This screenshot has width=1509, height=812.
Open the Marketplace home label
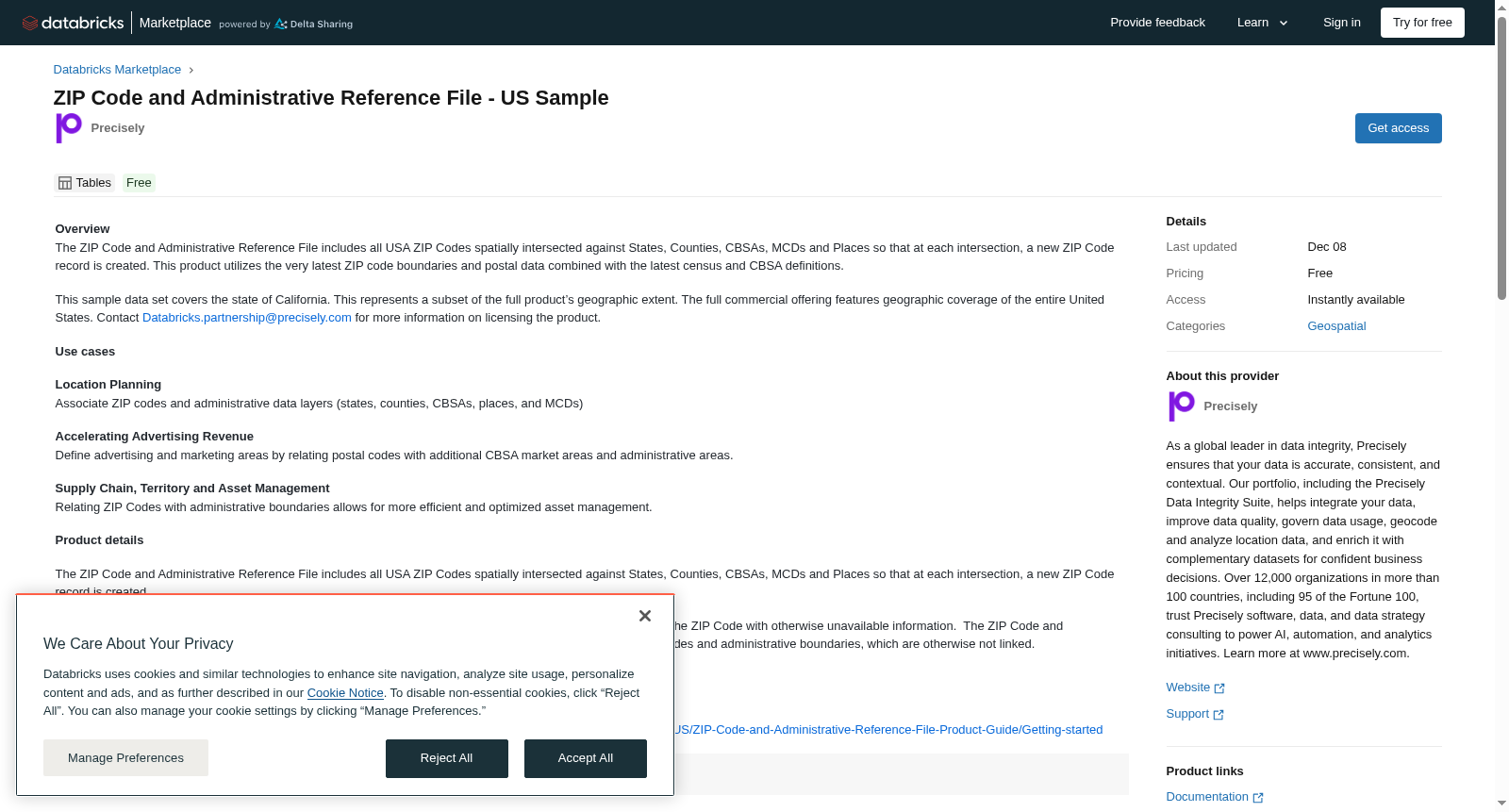[x=174, y=23]
